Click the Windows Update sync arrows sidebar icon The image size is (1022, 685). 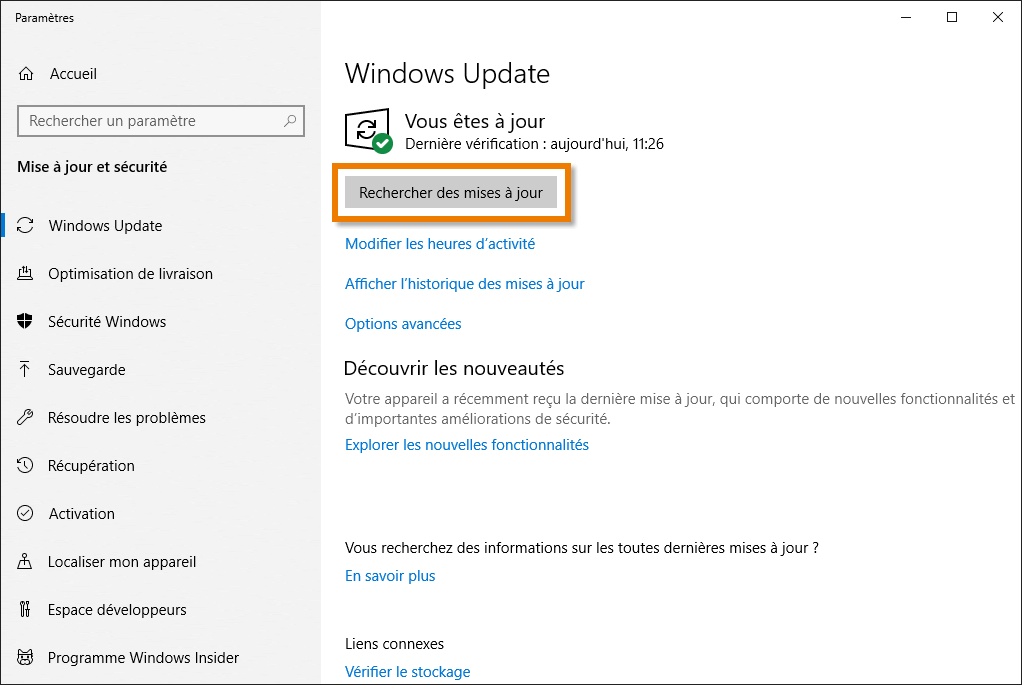(26, 226)
